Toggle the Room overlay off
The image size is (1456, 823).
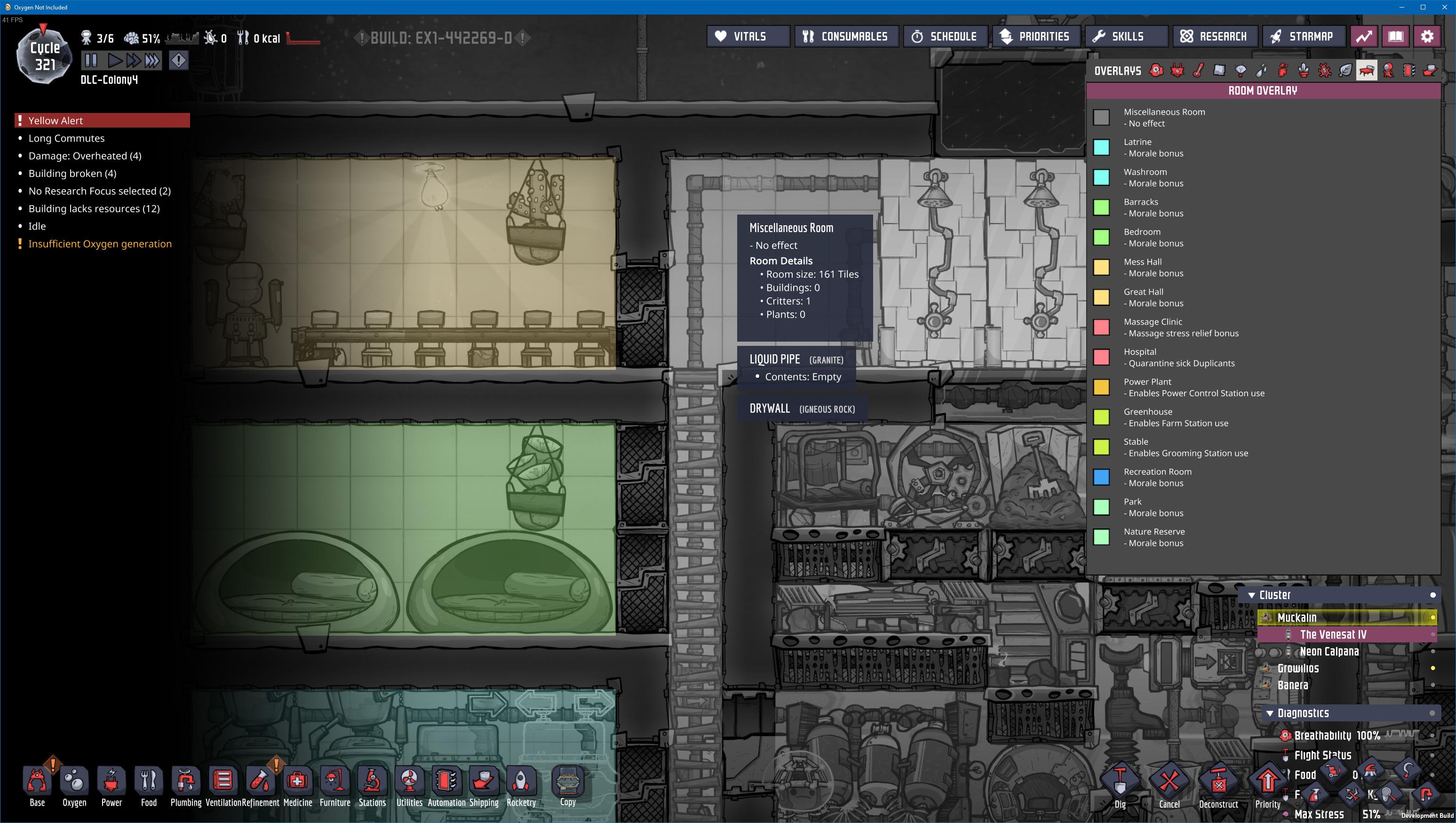click(1366, 71)
